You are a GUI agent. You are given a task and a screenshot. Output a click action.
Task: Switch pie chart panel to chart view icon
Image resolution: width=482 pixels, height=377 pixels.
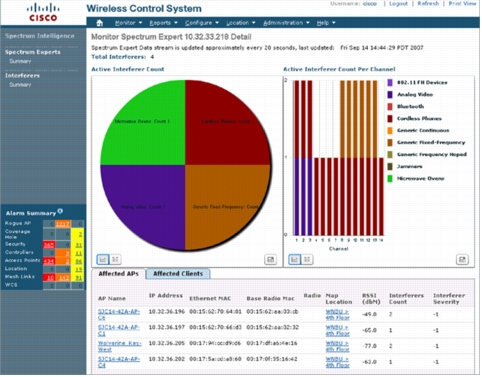tap(103, 259)
